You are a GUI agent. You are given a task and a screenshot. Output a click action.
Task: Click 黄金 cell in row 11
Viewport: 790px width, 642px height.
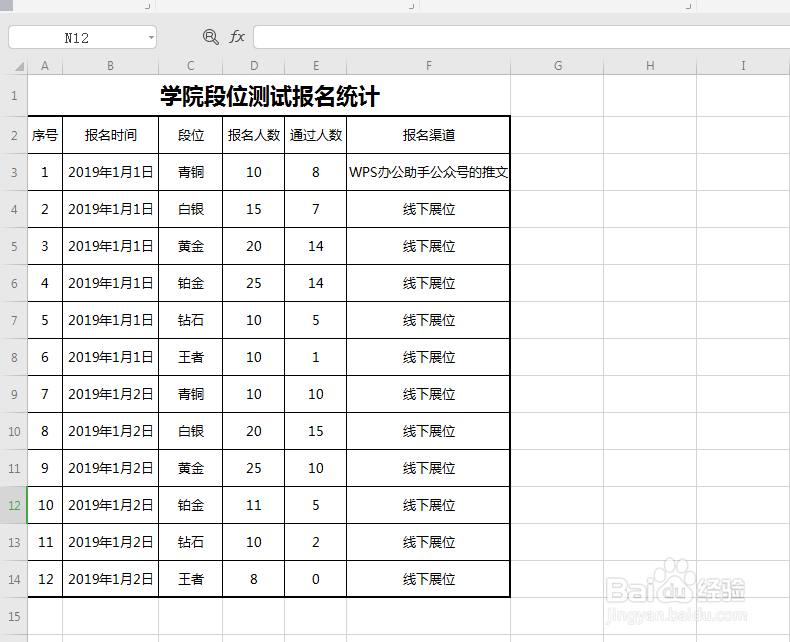(190, 468)
